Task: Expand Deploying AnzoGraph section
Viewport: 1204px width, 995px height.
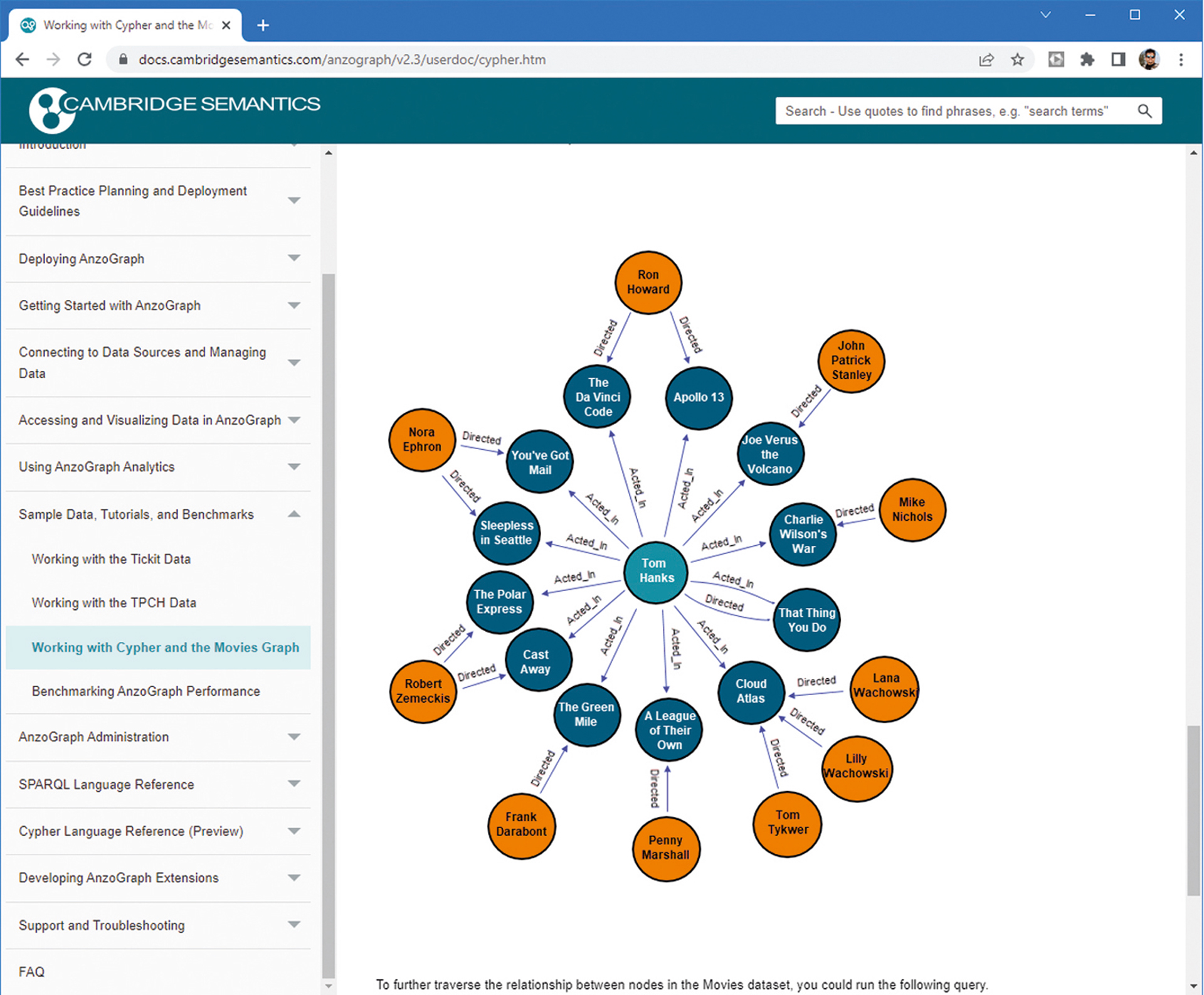Action: pos(293,258)
